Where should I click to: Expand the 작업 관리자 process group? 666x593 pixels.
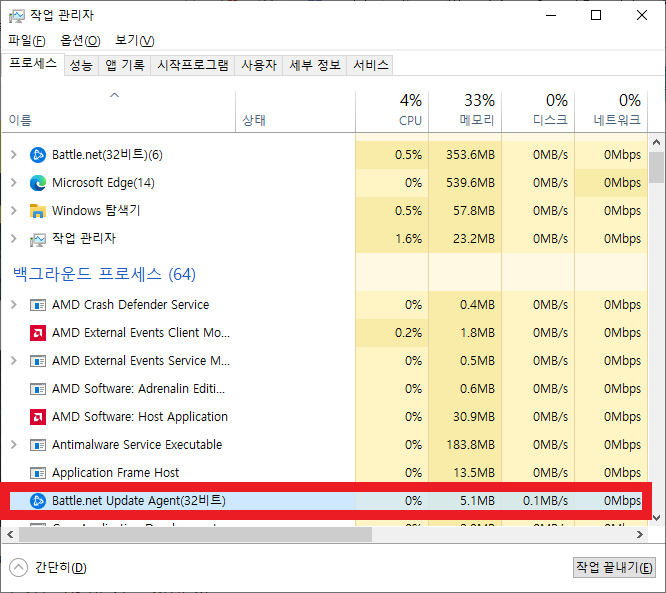coord(14,239)
